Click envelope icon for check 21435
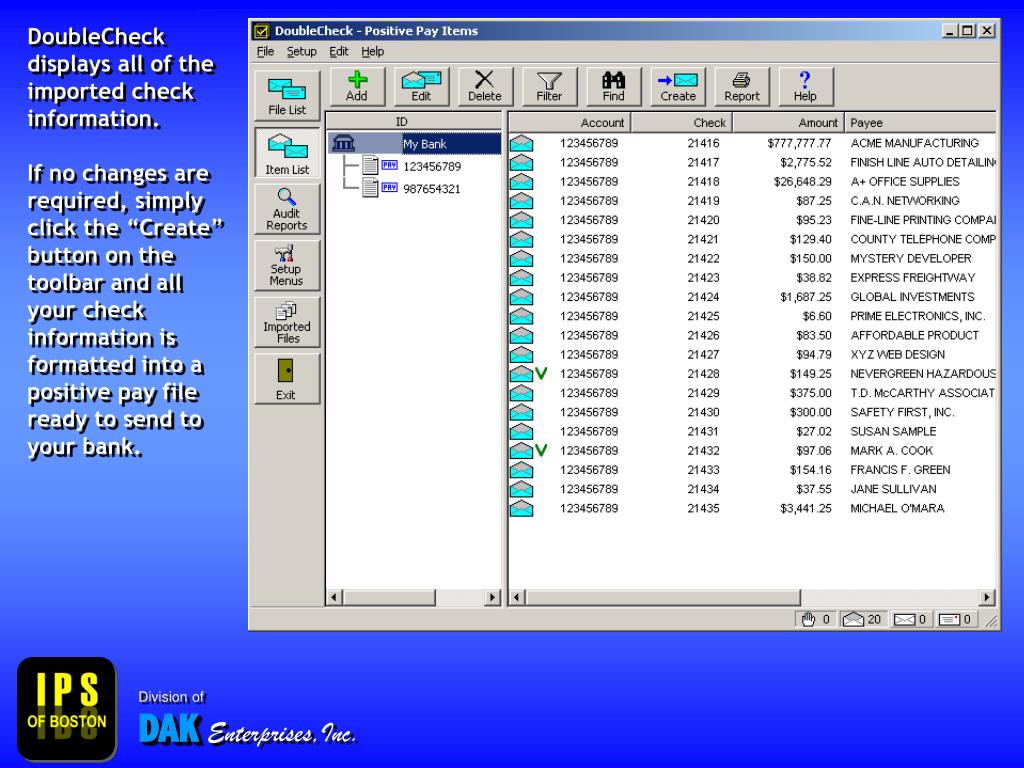This screenshot has width=1024, height=768. (521, 508)
